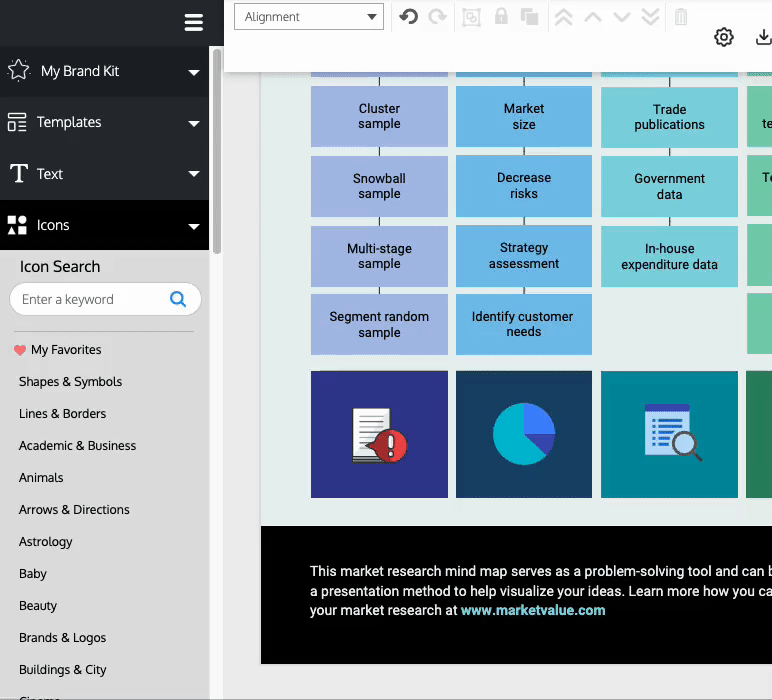Image resolution: width=772 pixels, height=700 pixels.
Task: Click the duplicate/copy icon
Action: tap(530, 17)
